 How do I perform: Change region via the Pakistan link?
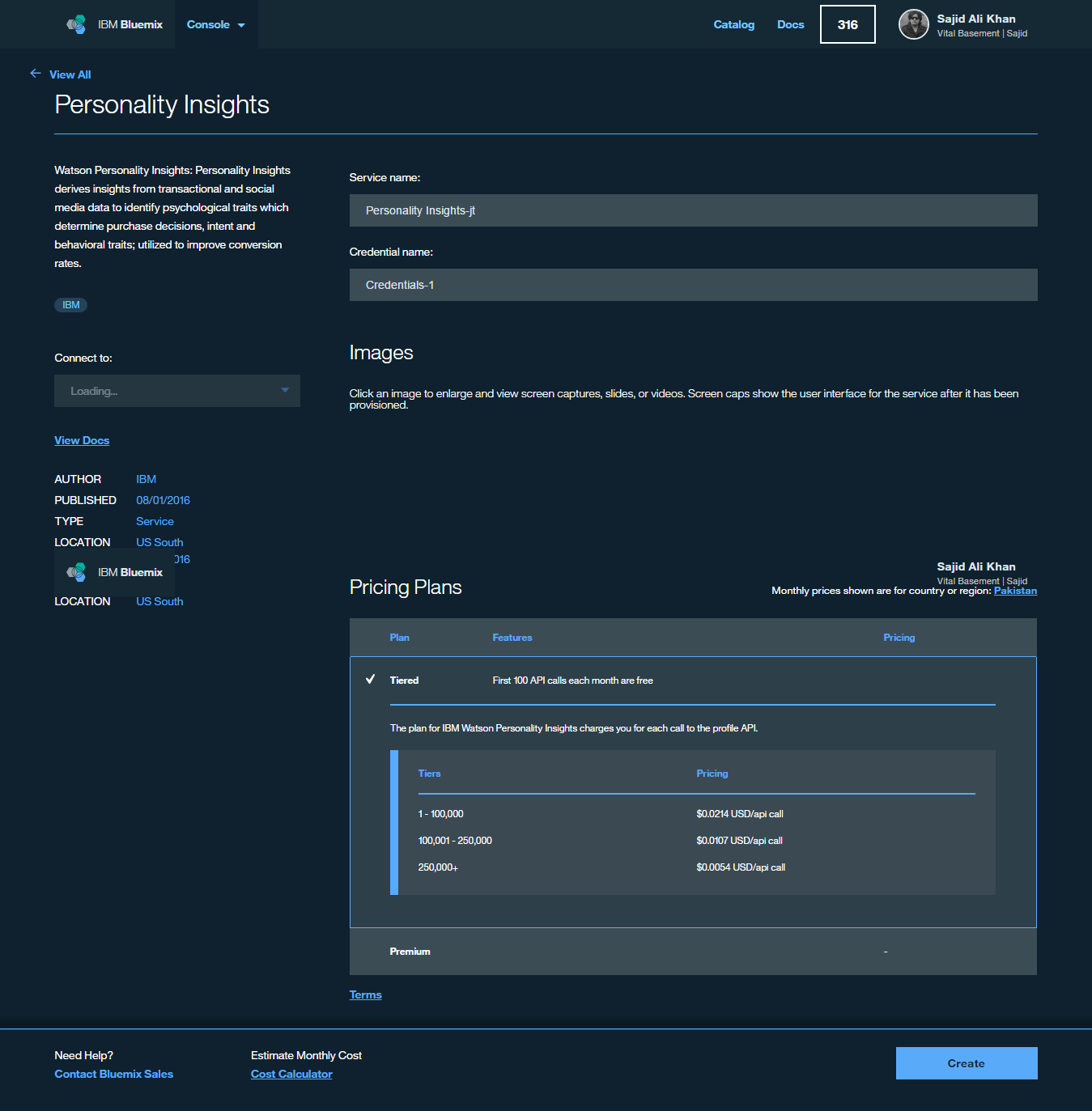(1015, 591)
